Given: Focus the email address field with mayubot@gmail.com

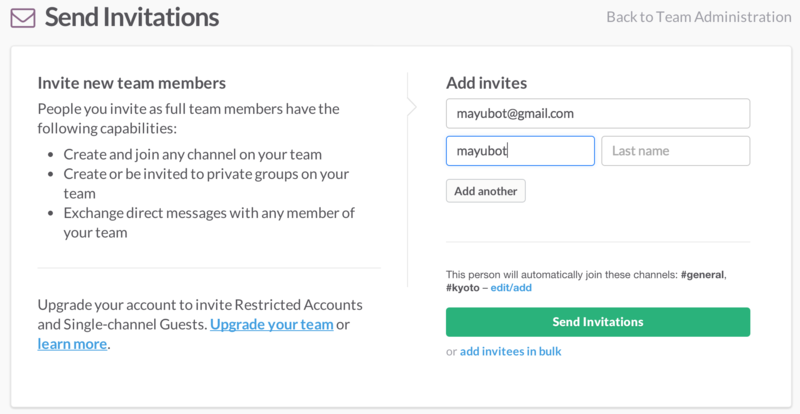Looking at the screenshot, I should [x=597, y=114].
